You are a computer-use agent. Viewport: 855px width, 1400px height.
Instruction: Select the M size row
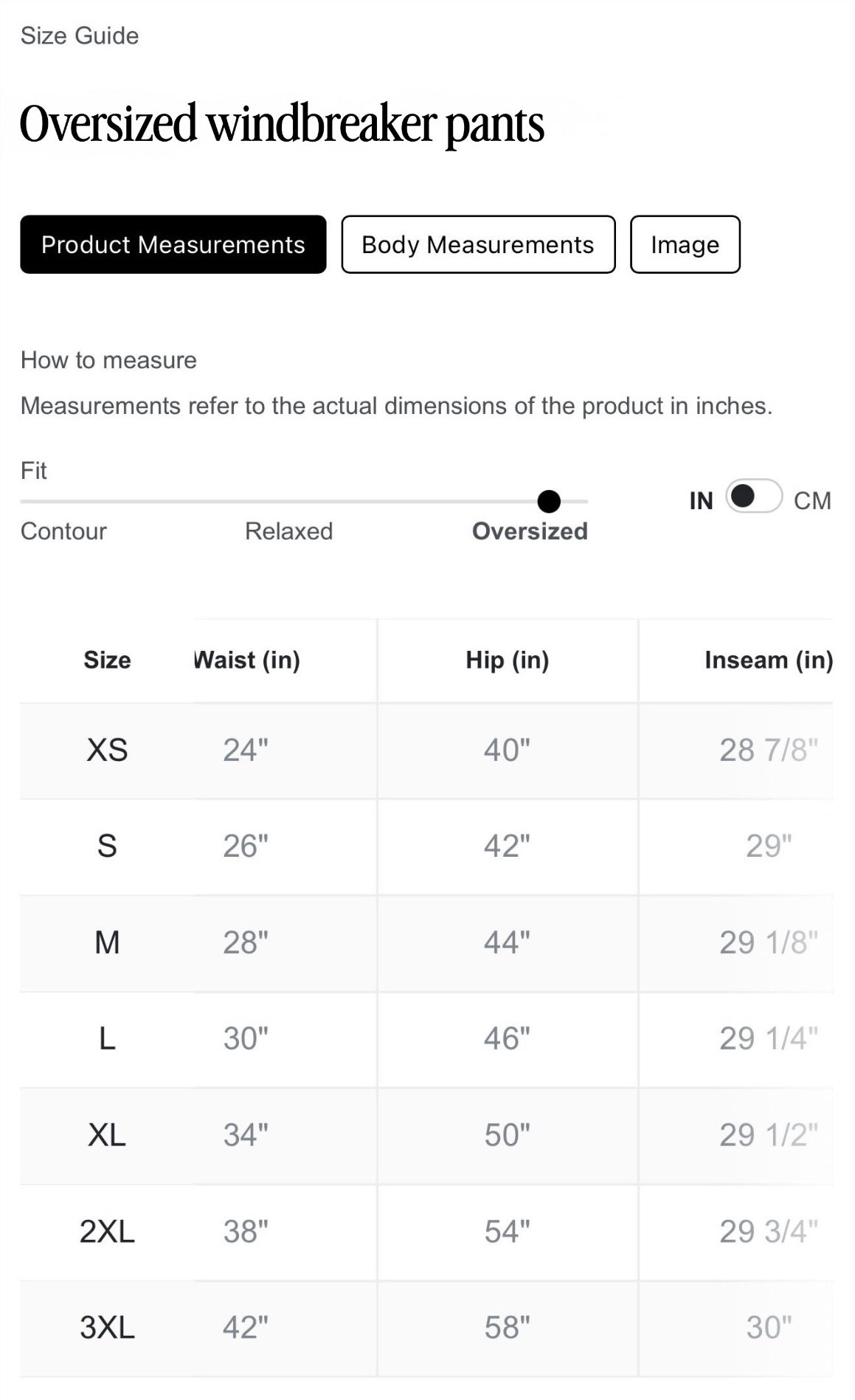426,943
